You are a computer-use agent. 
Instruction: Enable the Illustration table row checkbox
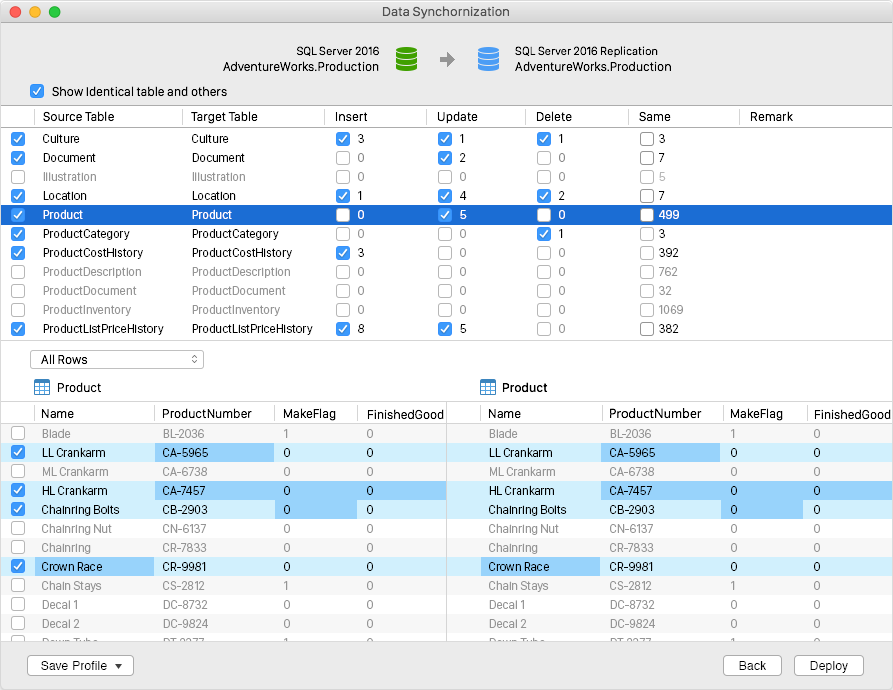pyautogui.click(x=18, y=177)
